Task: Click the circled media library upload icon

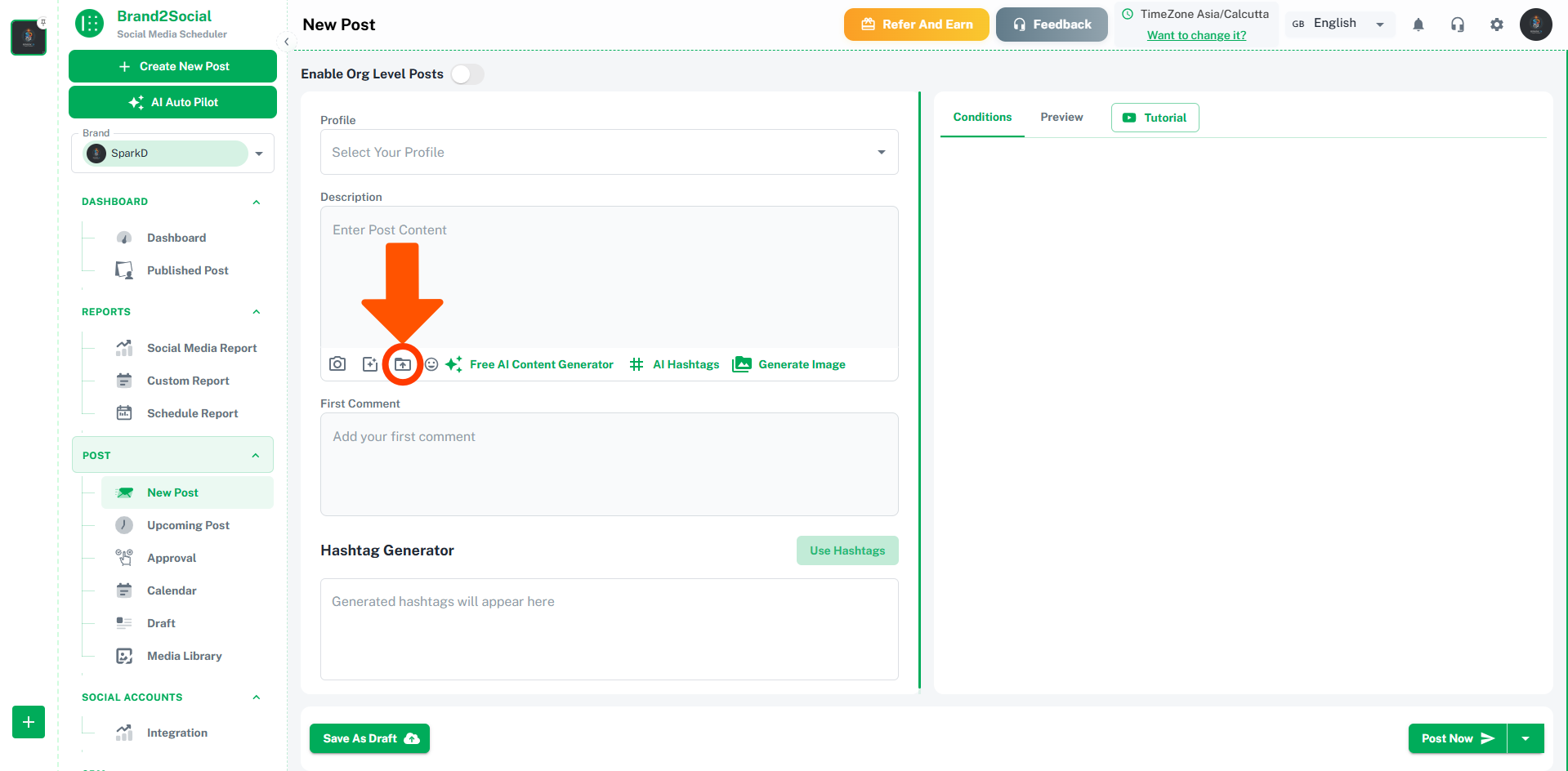Action: pyautogui.click(x=402, y=364)
